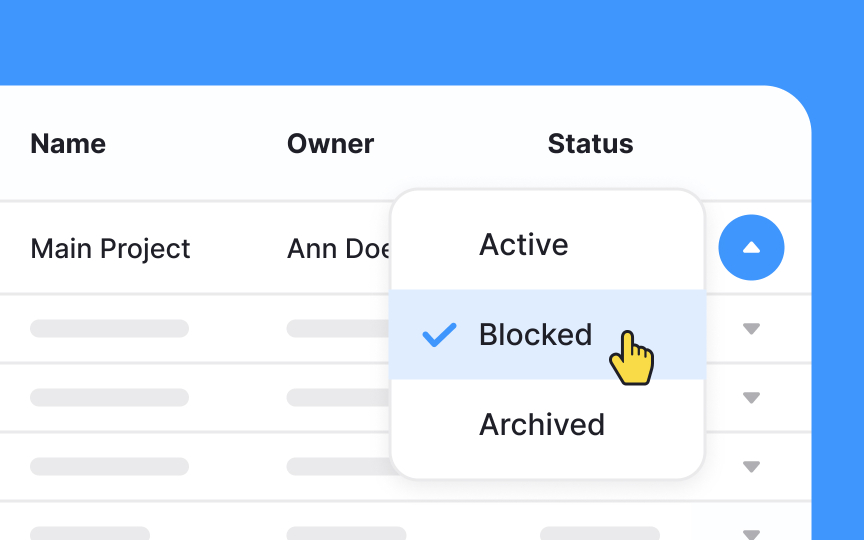Expand the dropdown arrow directly below the blue button
864x540 pixels.
pos(751,329)
